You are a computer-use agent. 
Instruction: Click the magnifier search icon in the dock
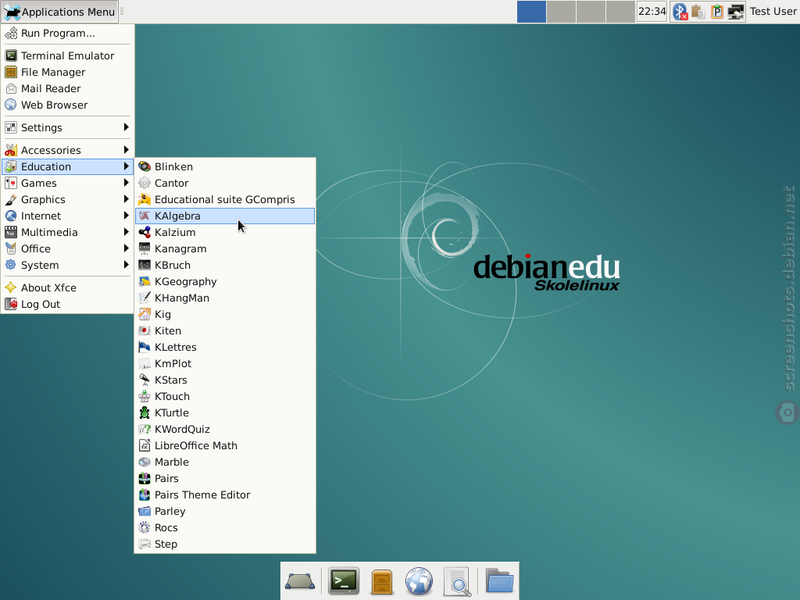[x=457, y=581]
